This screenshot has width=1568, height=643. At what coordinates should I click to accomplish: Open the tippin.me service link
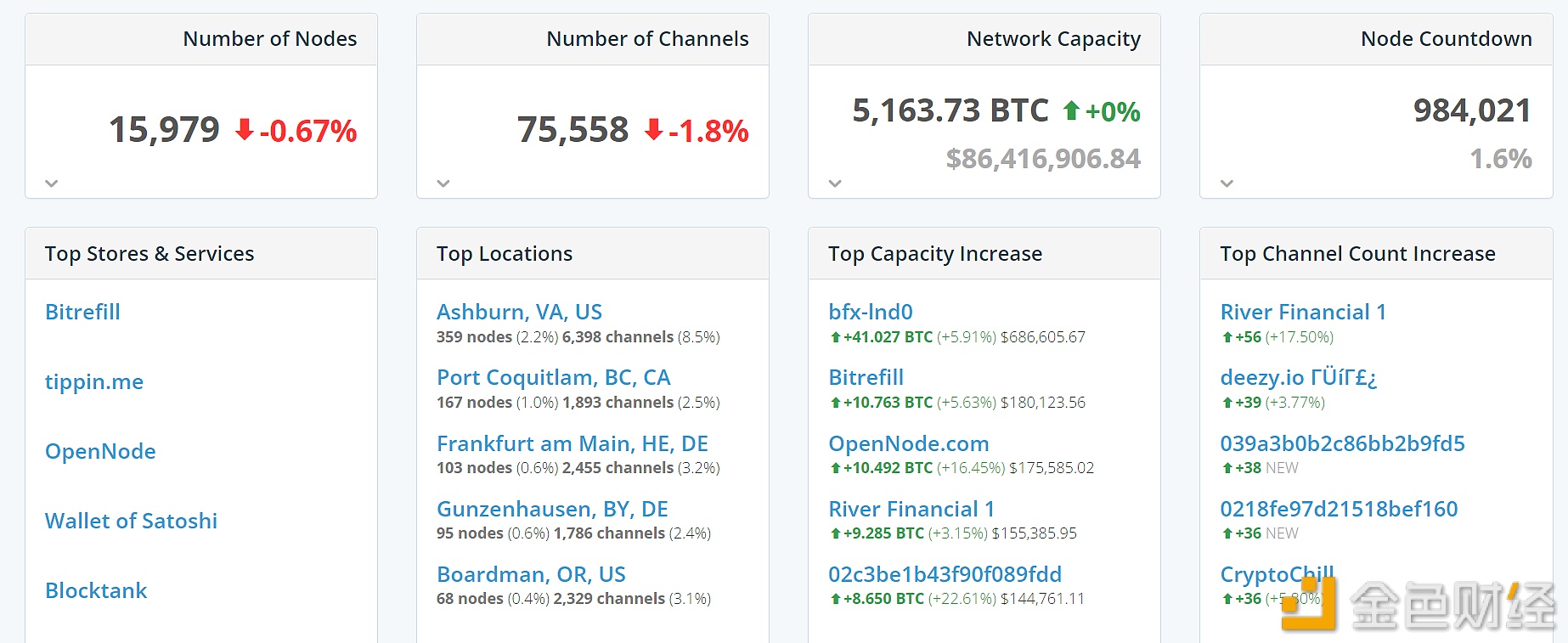94,381
